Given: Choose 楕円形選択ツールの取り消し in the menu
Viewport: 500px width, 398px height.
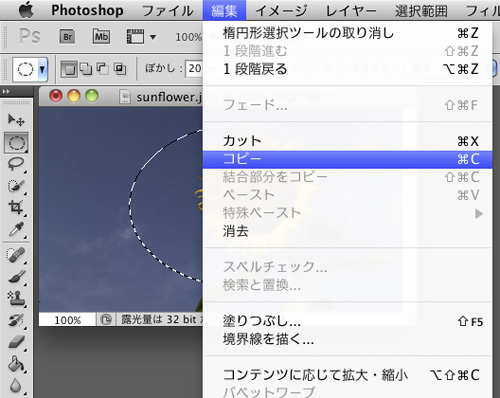Looking at the screenshot, I should 348,33.
